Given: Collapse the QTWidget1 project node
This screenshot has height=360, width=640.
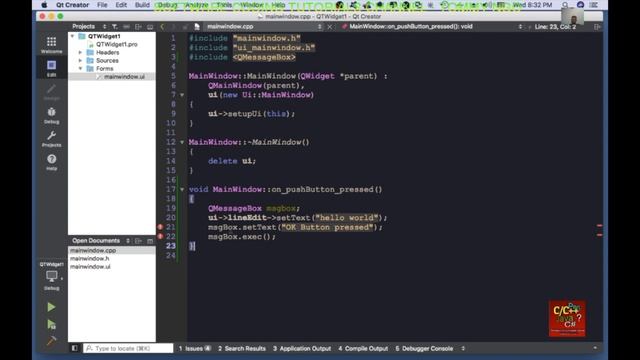Looking at the screenshot, I should pyautogui.click(x=73, y=36).
